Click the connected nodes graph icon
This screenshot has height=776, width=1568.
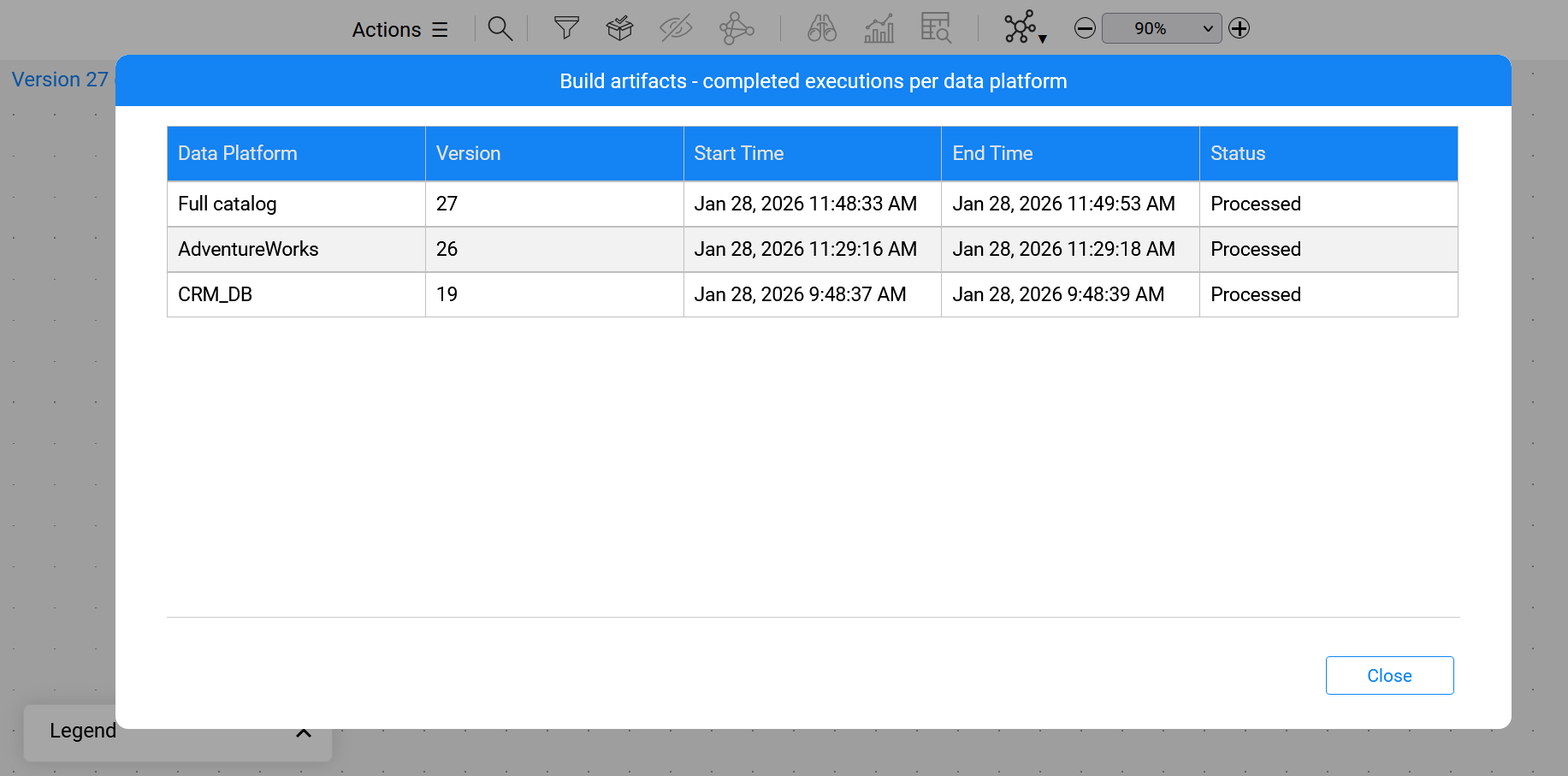click(736, 29)
